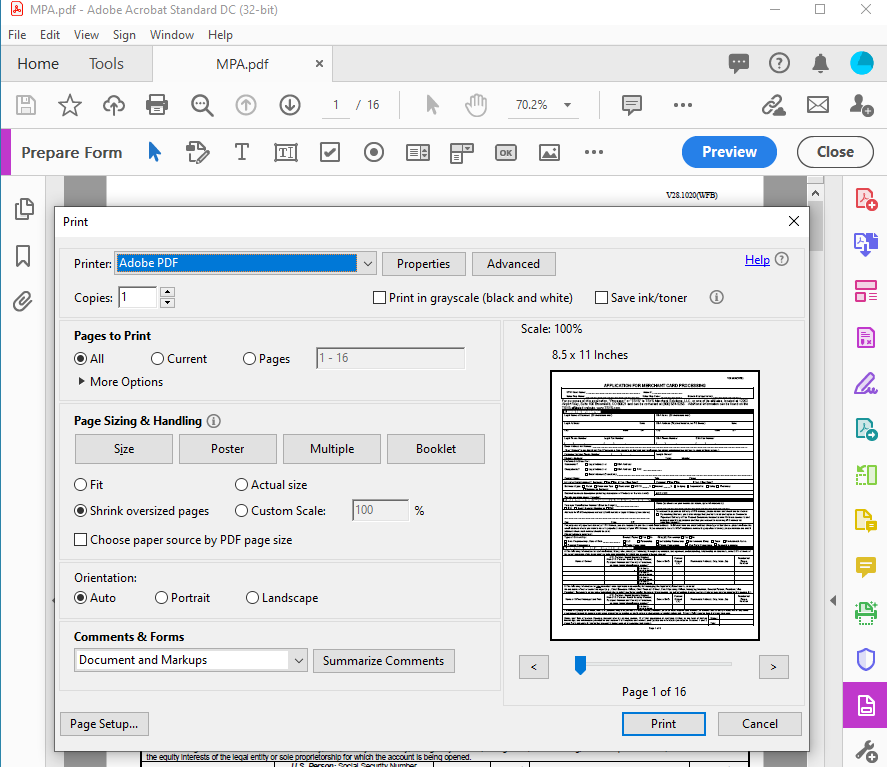This screenshot has width=887, height=767.
Task: Open printer Properties
Action: 424,264
